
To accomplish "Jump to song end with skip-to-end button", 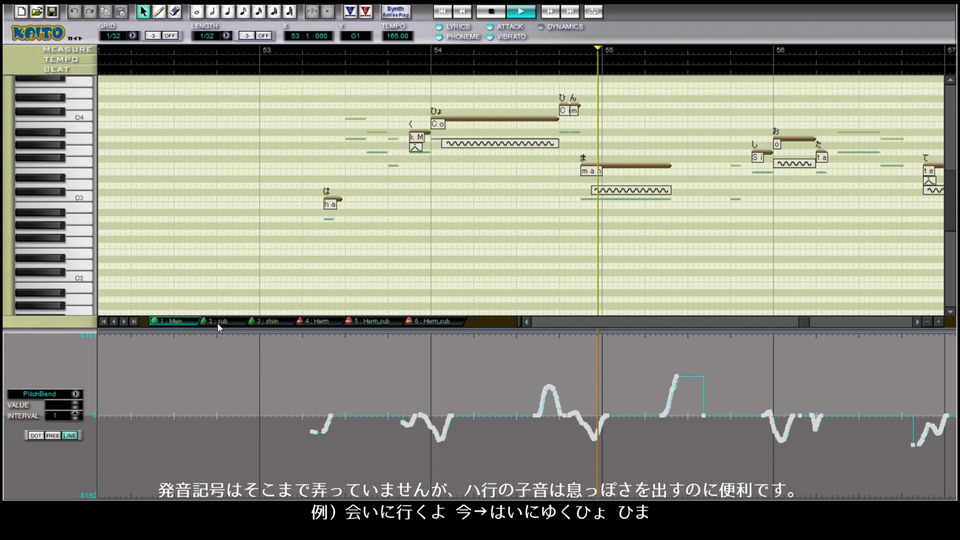I will (569, 12).
